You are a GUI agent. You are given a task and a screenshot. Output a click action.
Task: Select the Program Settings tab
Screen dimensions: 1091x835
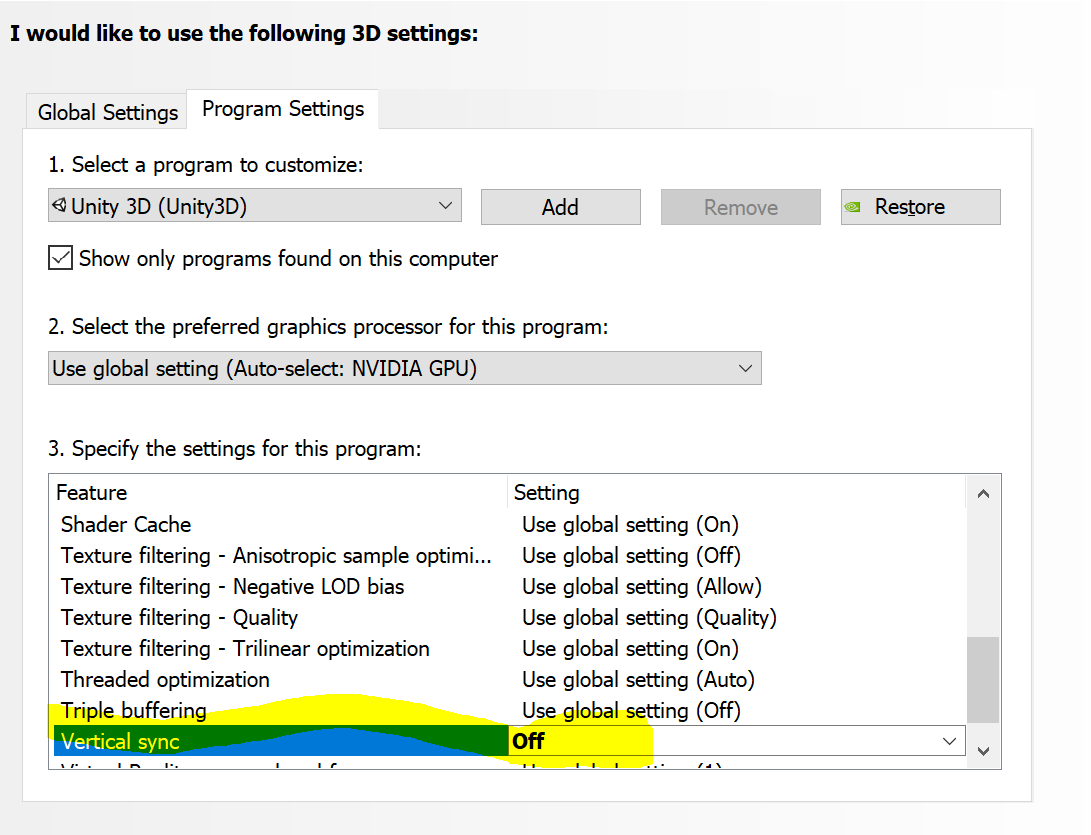283,109
